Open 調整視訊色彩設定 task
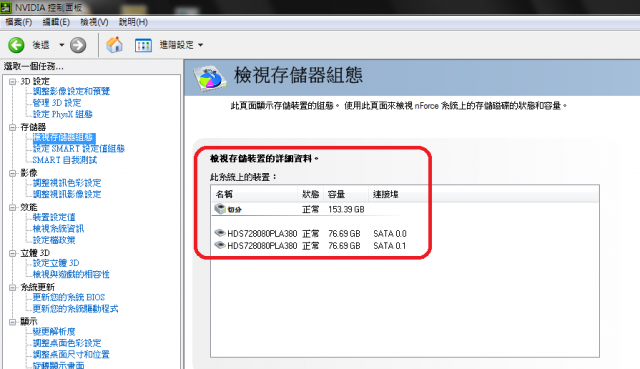The width and height of the screenshot is (640, 369). pos(67,183)
